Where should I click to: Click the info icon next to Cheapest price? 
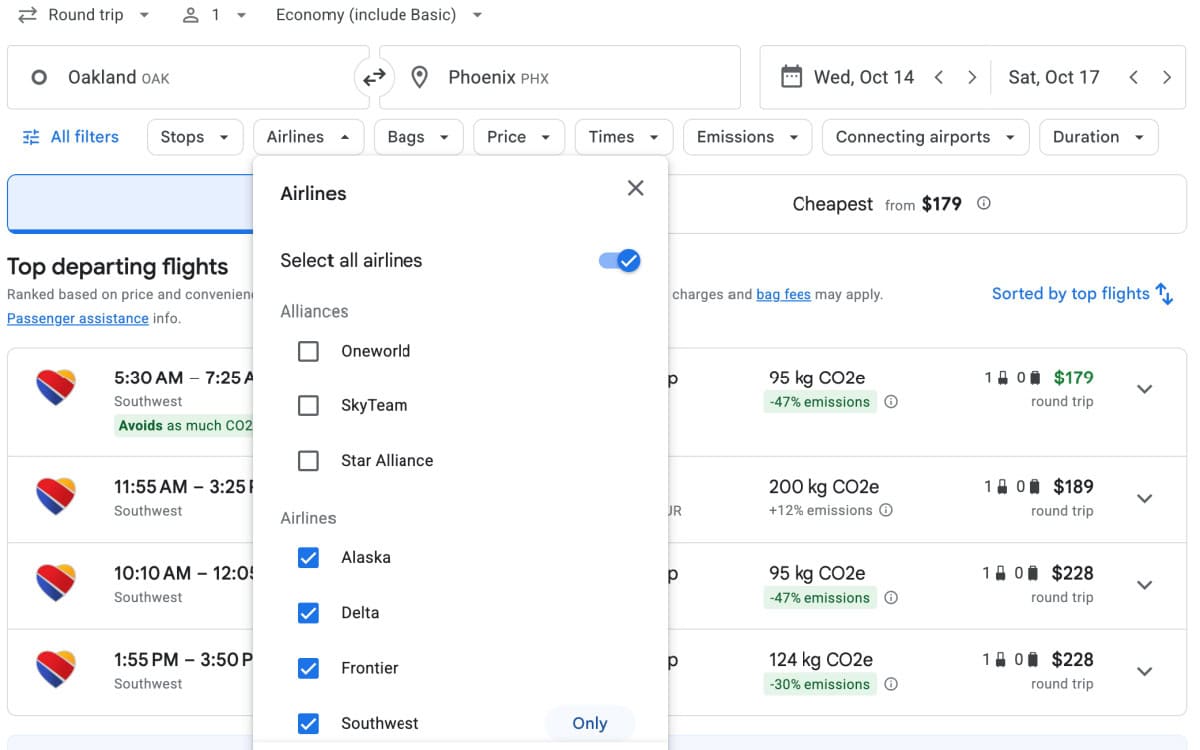[984, 203]
